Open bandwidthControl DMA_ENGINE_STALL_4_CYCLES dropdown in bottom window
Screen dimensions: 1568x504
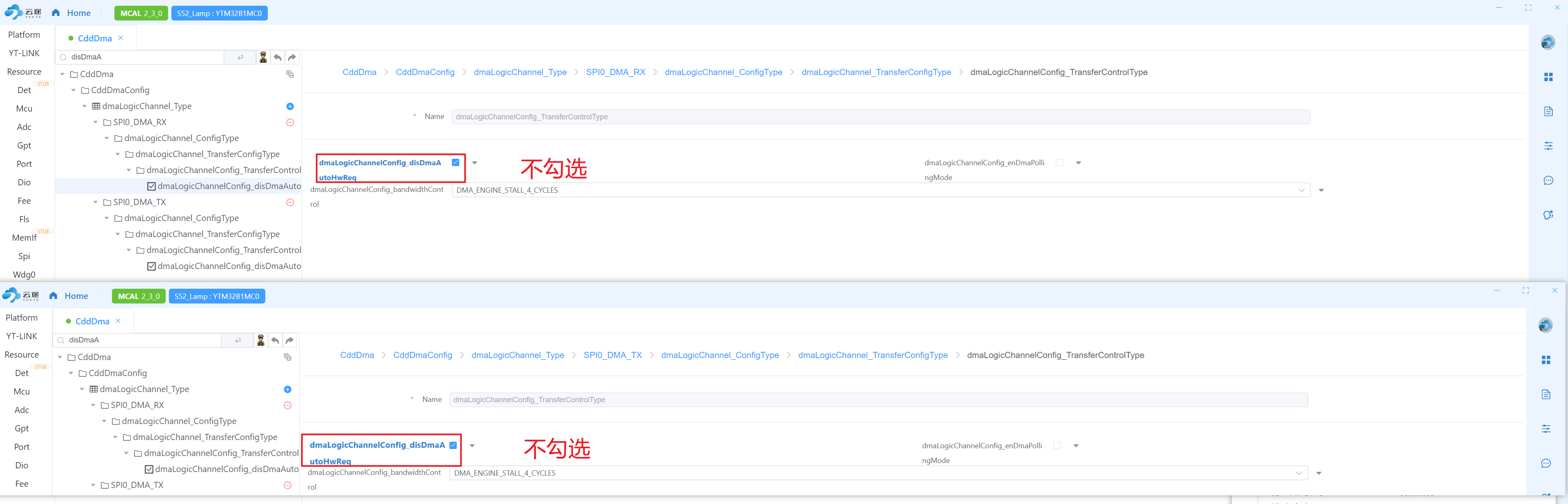pyautogui.click(x=878, y=473)
